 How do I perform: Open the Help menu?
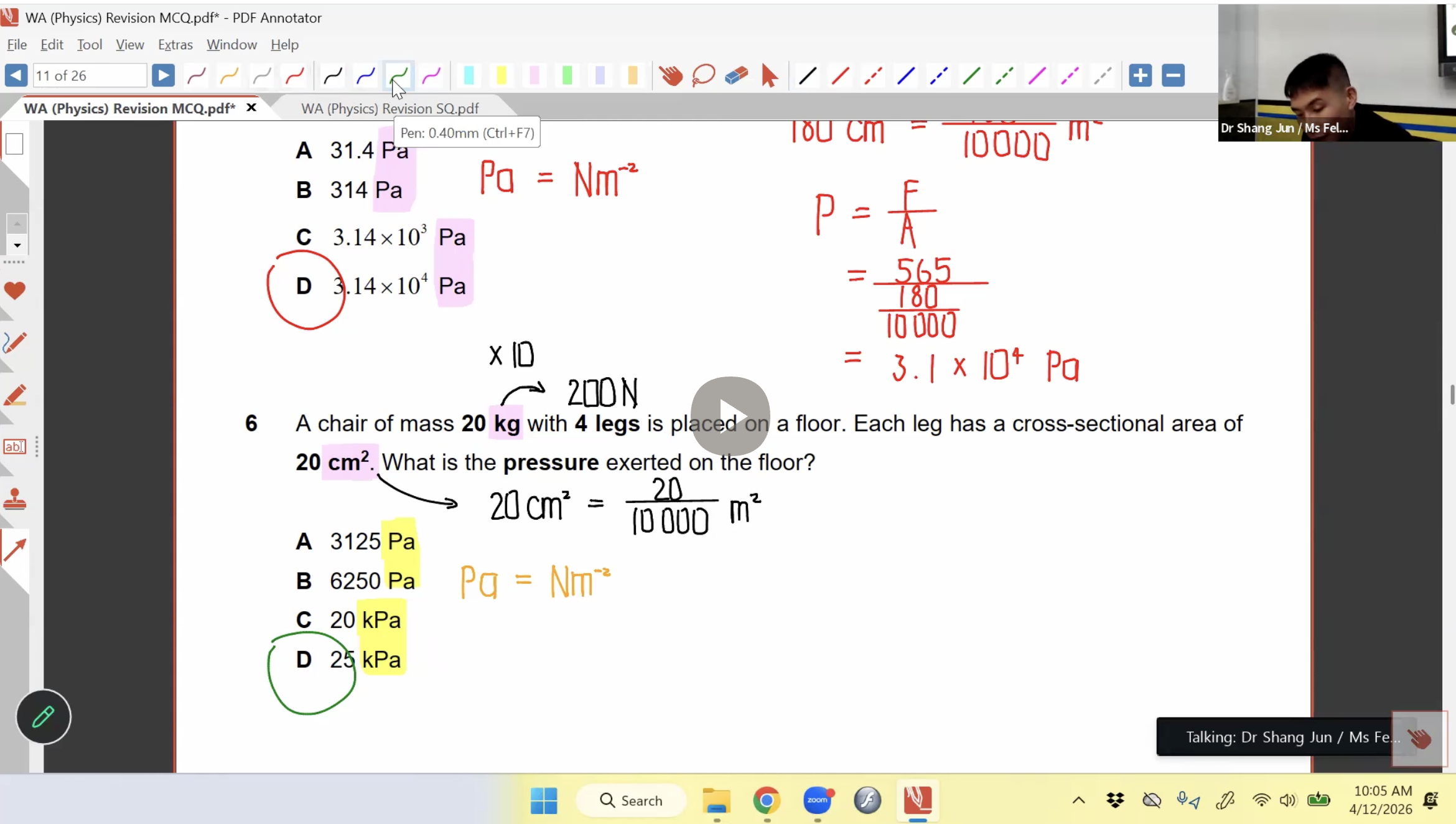284,45
